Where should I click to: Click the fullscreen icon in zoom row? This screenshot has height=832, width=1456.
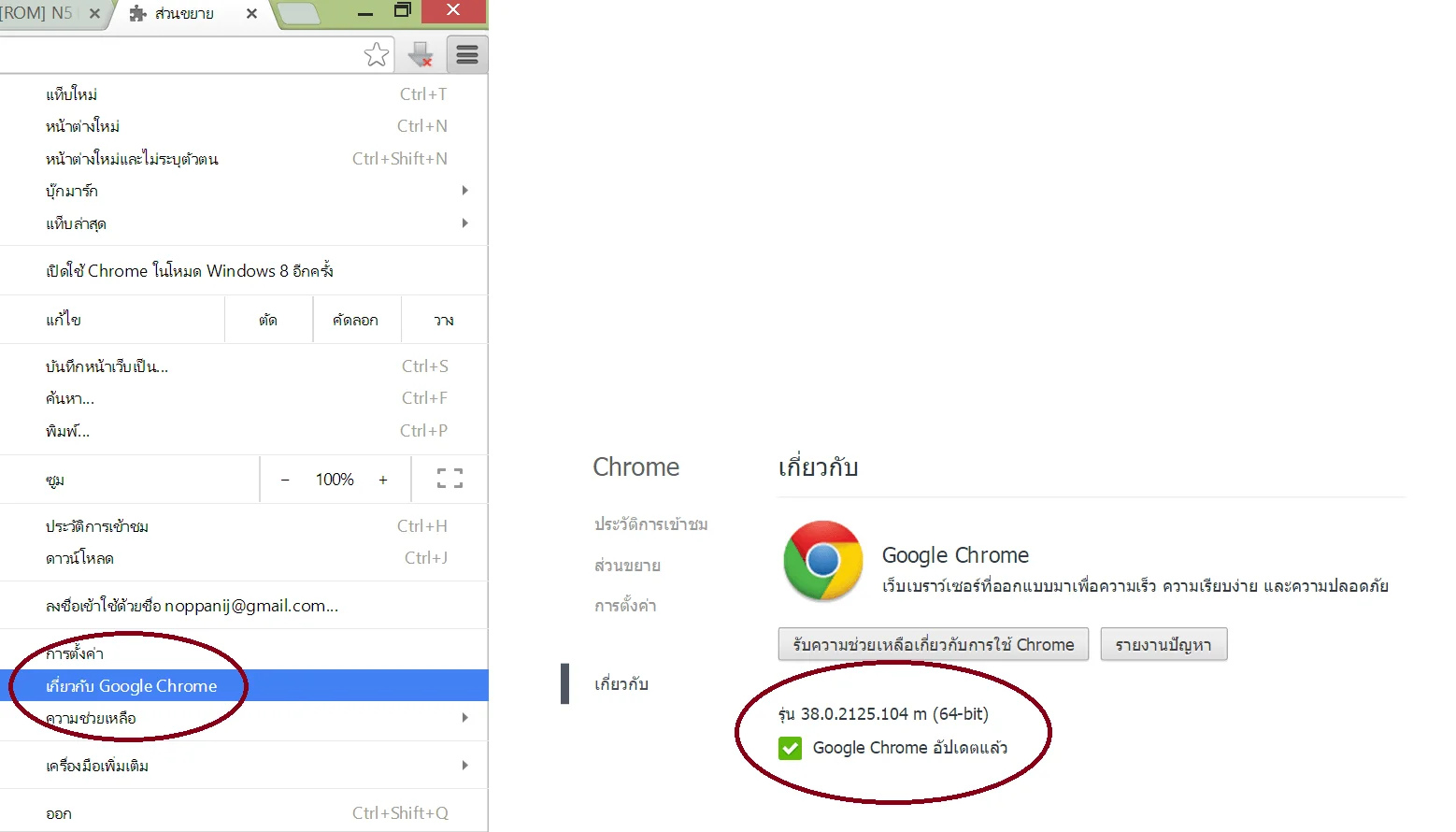pos(450,480)
